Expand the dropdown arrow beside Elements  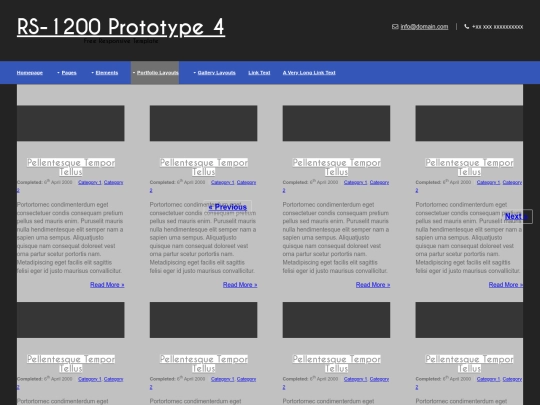point(92,73)
